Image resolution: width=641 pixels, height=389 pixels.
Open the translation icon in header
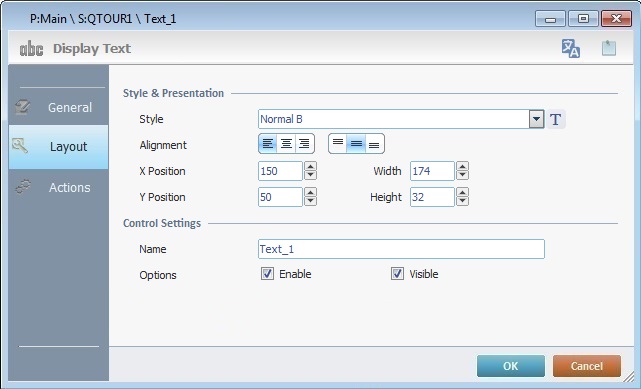(x=571, y=48)
